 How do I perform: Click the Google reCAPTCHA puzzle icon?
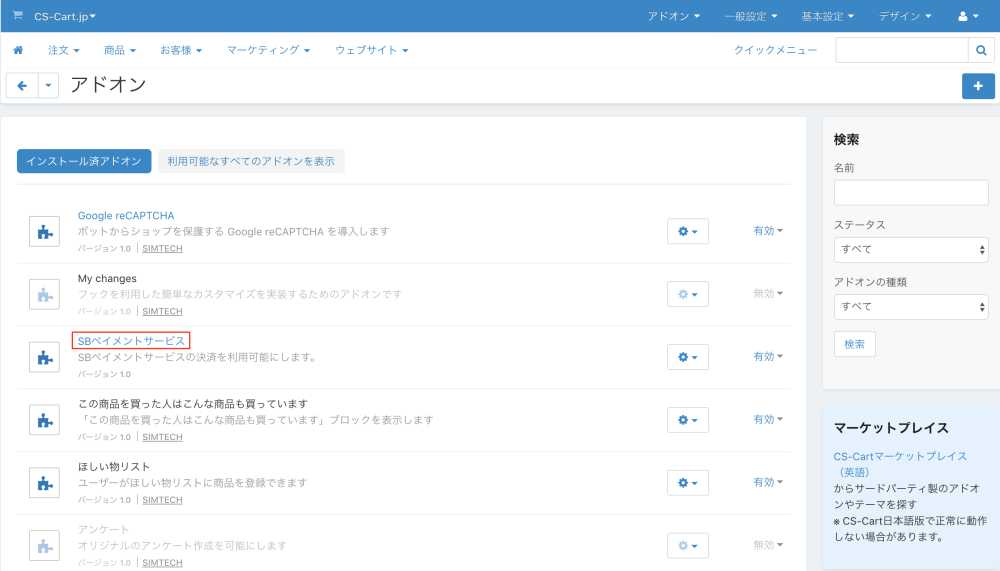point(44,231)
